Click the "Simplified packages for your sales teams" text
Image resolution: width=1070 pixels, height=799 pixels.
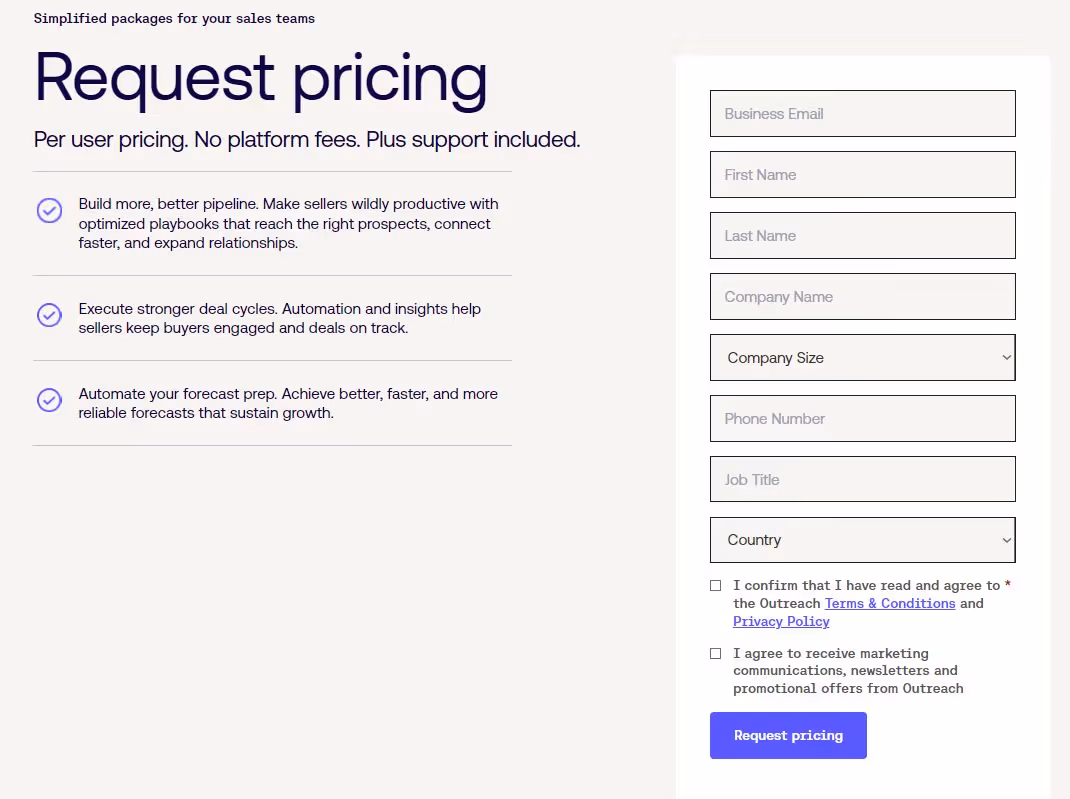[x=174, y=18]
